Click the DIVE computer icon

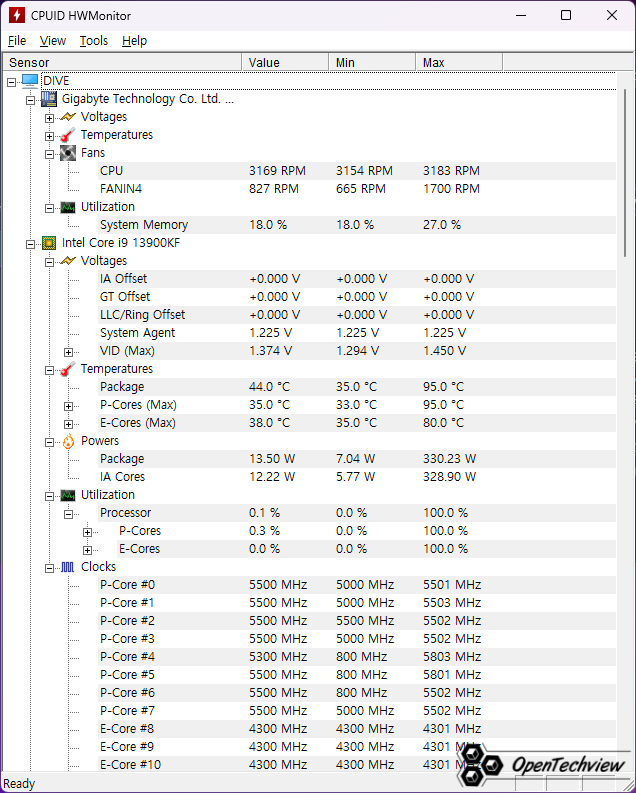30,81
